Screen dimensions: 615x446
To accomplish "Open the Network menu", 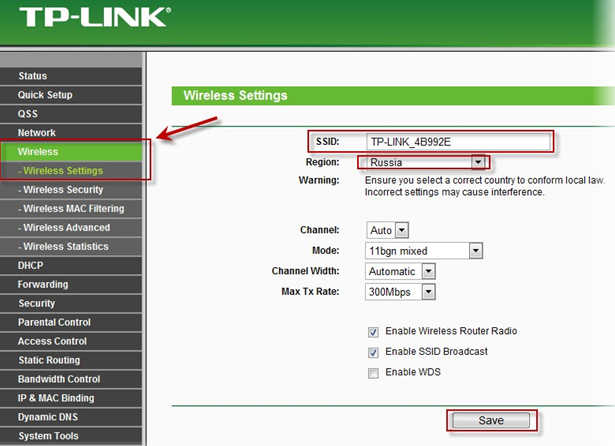I will 71,133.
